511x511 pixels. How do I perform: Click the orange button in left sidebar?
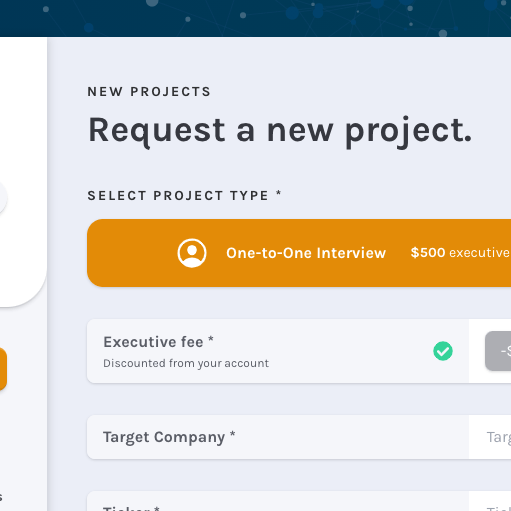tap(3, 369)
